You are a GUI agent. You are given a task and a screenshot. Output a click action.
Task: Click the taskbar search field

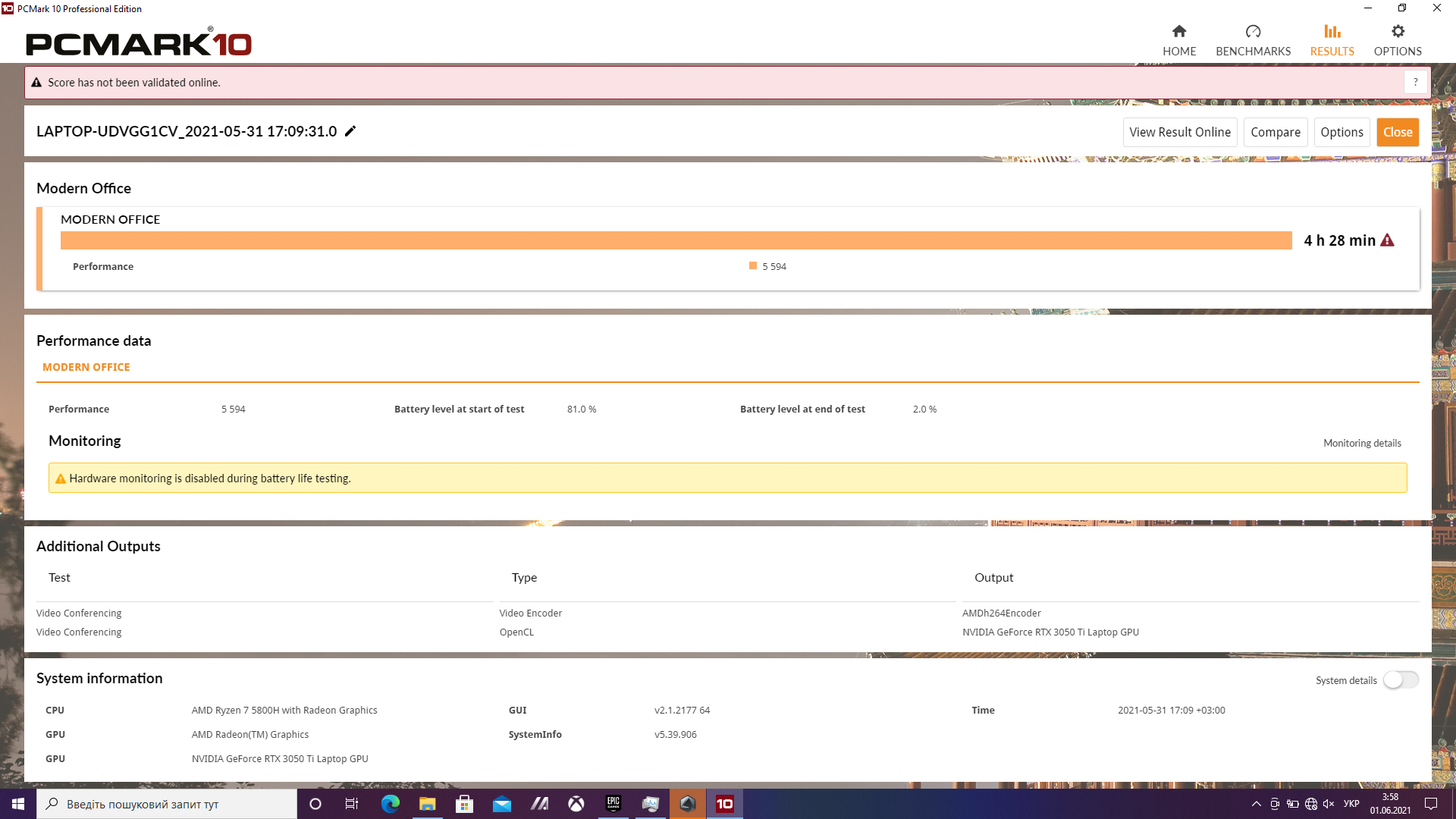[167, 804]
